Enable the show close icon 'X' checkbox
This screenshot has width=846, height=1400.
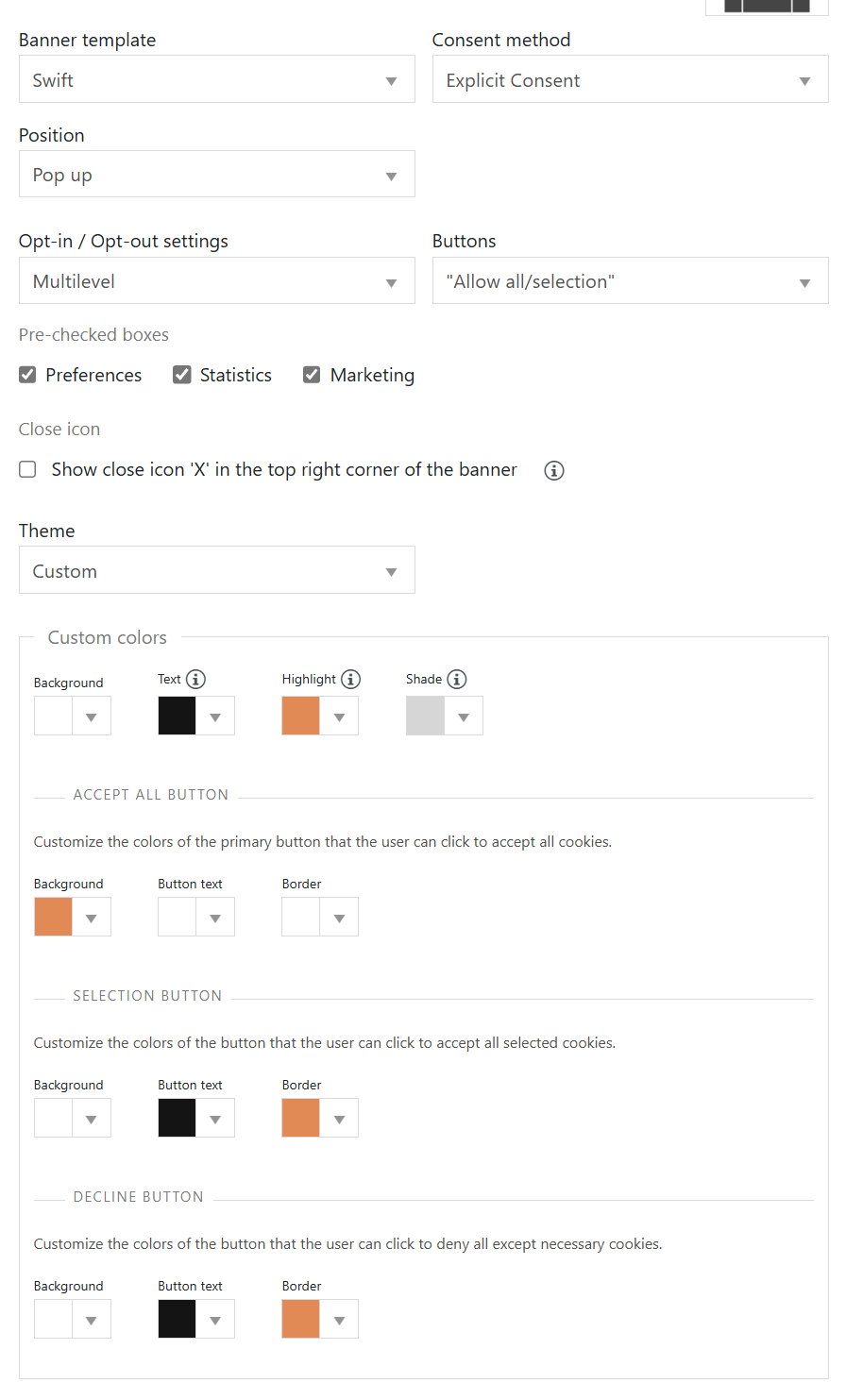28,469
